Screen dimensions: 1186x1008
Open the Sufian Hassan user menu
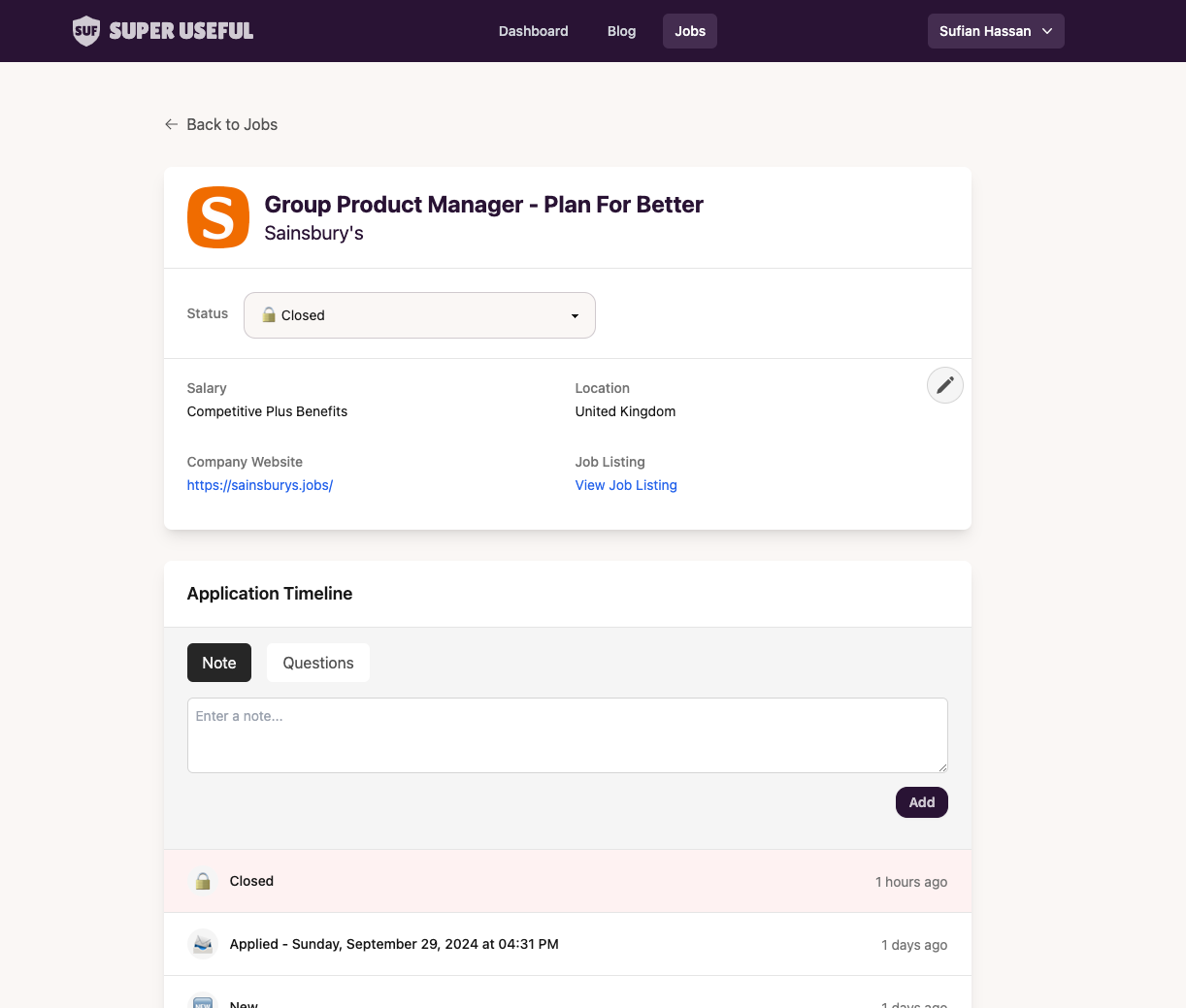coord(996,31)
